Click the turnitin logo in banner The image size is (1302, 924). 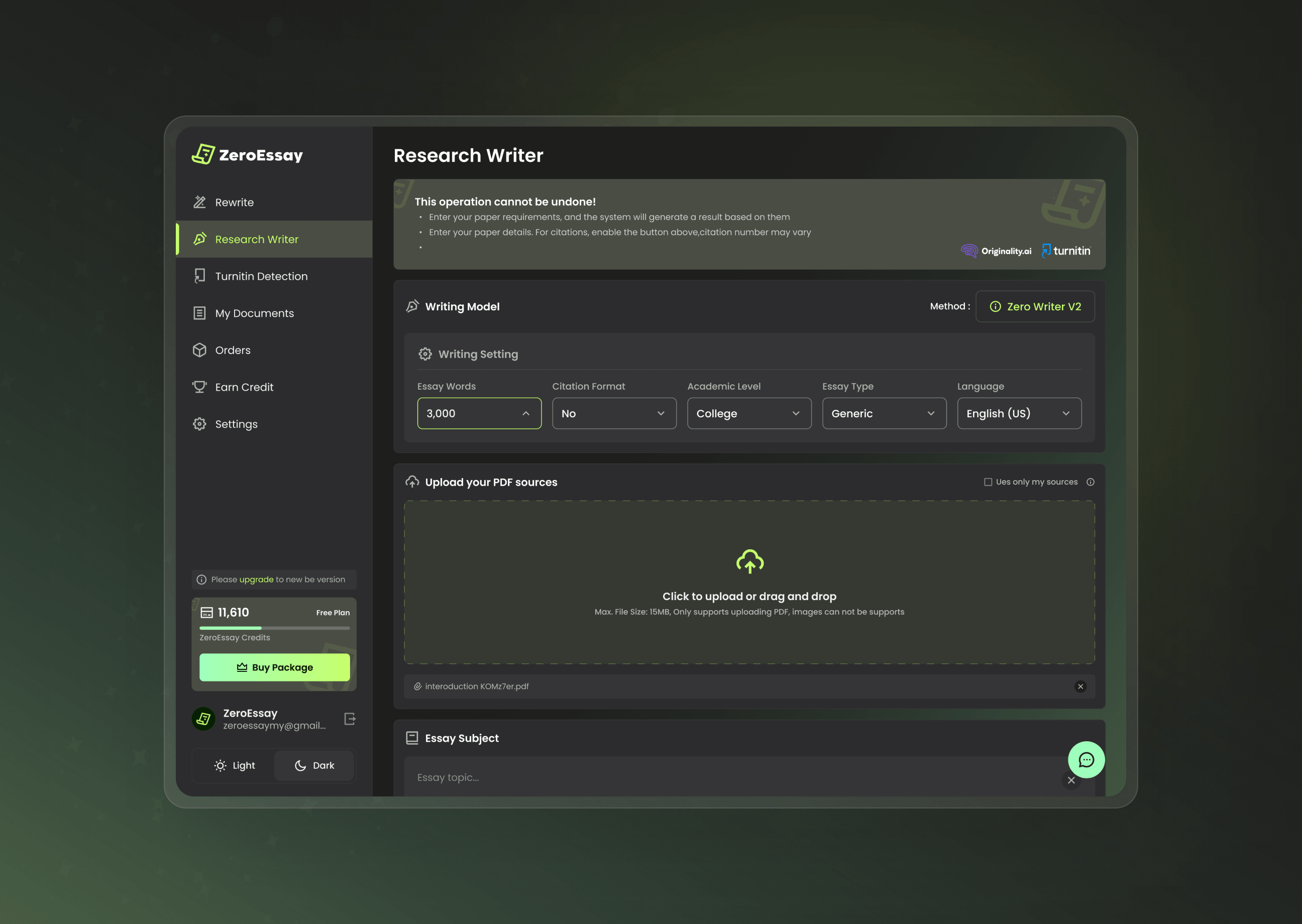click(1066, 251)
